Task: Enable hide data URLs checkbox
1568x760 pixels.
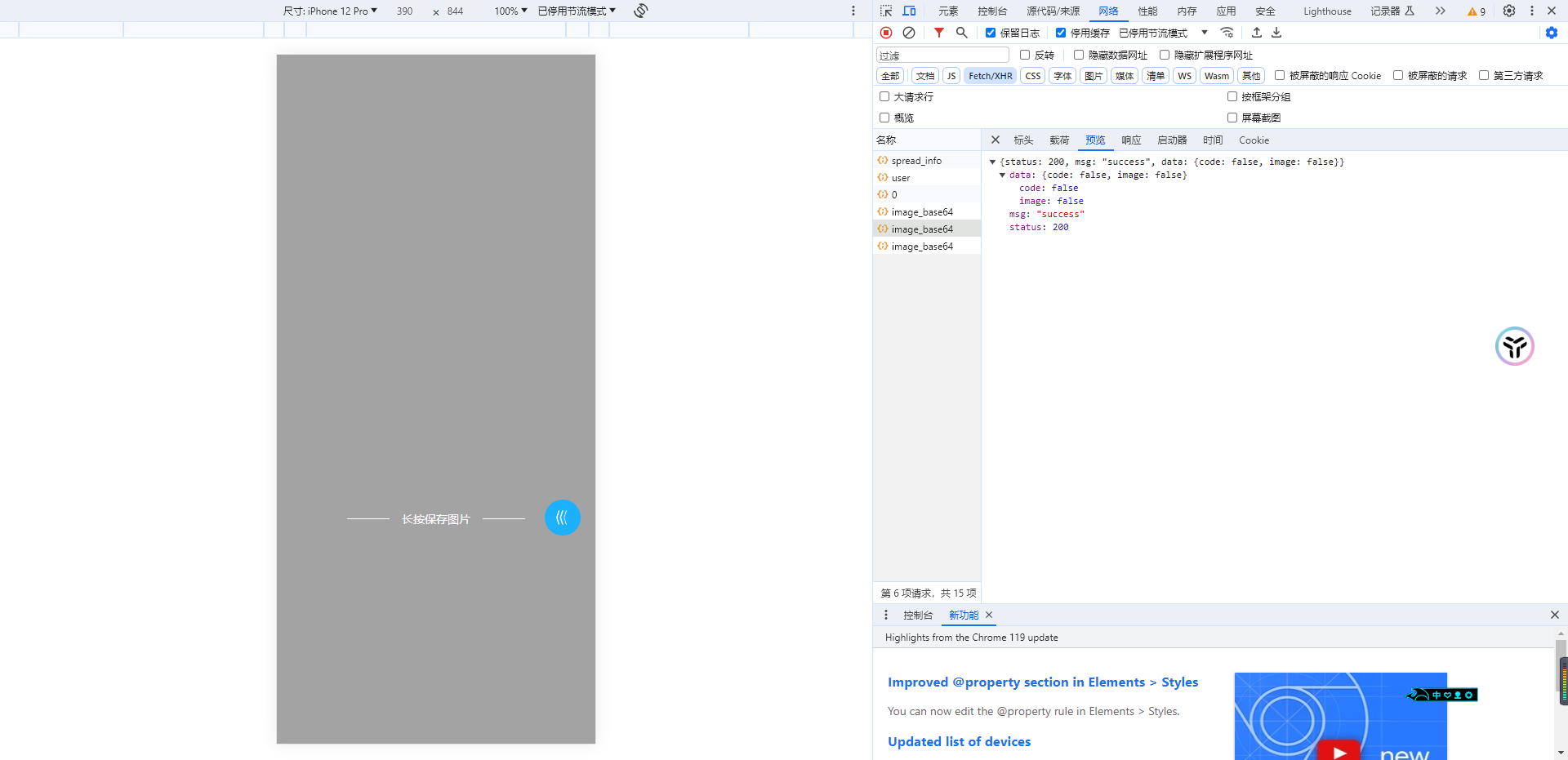Action: click(1079, 55)
